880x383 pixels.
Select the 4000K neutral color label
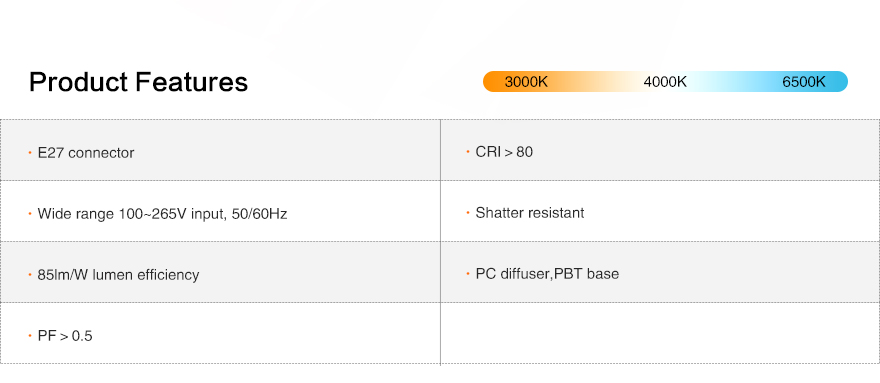[665, 82]
